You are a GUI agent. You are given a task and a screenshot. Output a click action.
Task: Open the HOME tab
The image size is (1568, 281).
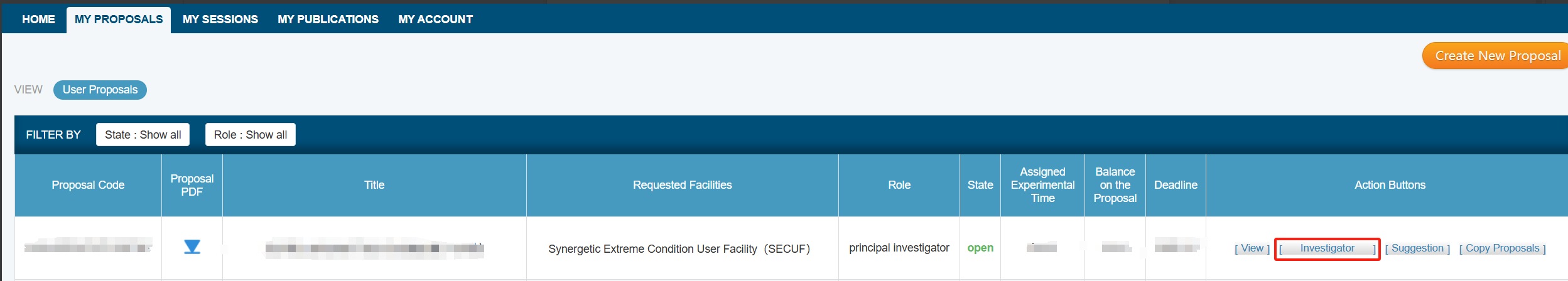tap(38, 19)
